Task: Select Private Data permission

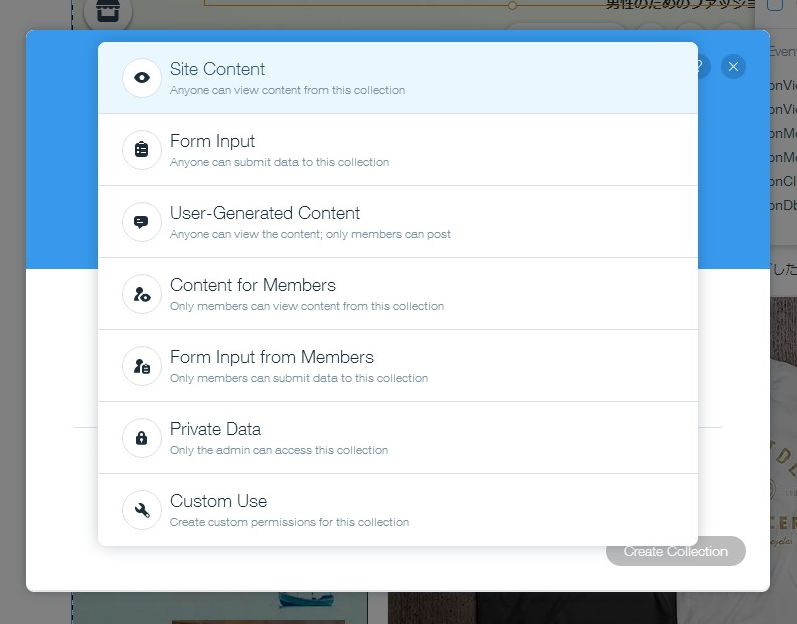Action: click(398, 438)
